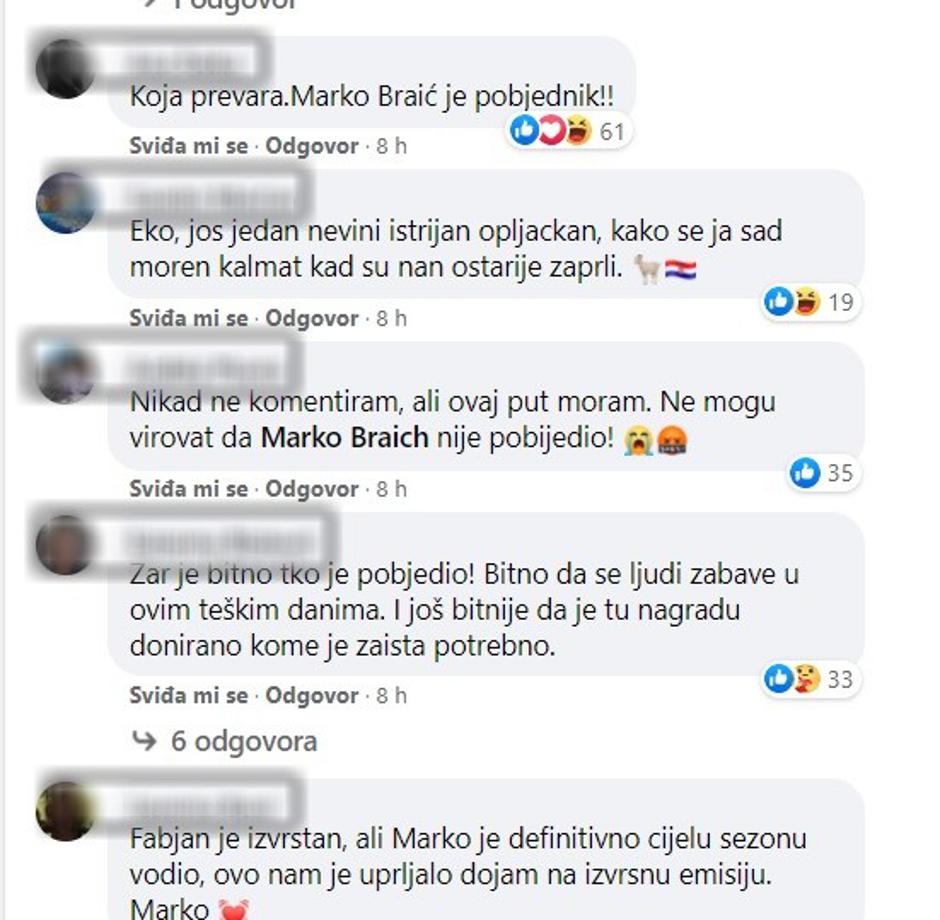Like the 'Zar je bitno tko' comment

pos(189,696)
